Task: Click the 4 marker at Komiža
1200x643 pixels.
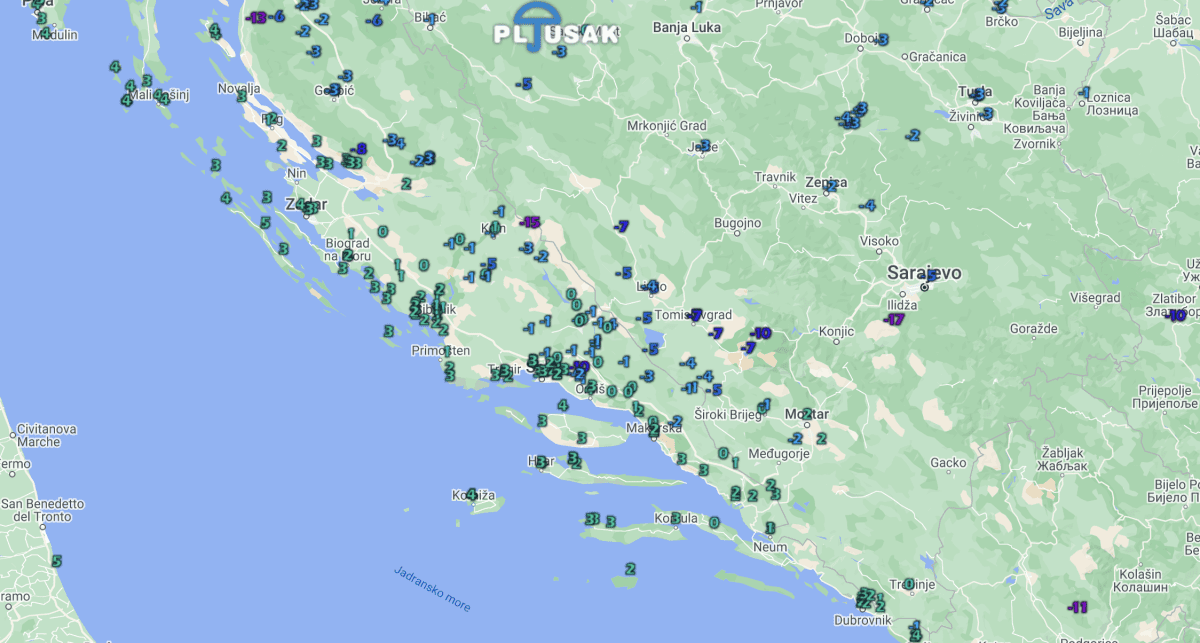Action: pyautogui.click(x=471, y=494)
